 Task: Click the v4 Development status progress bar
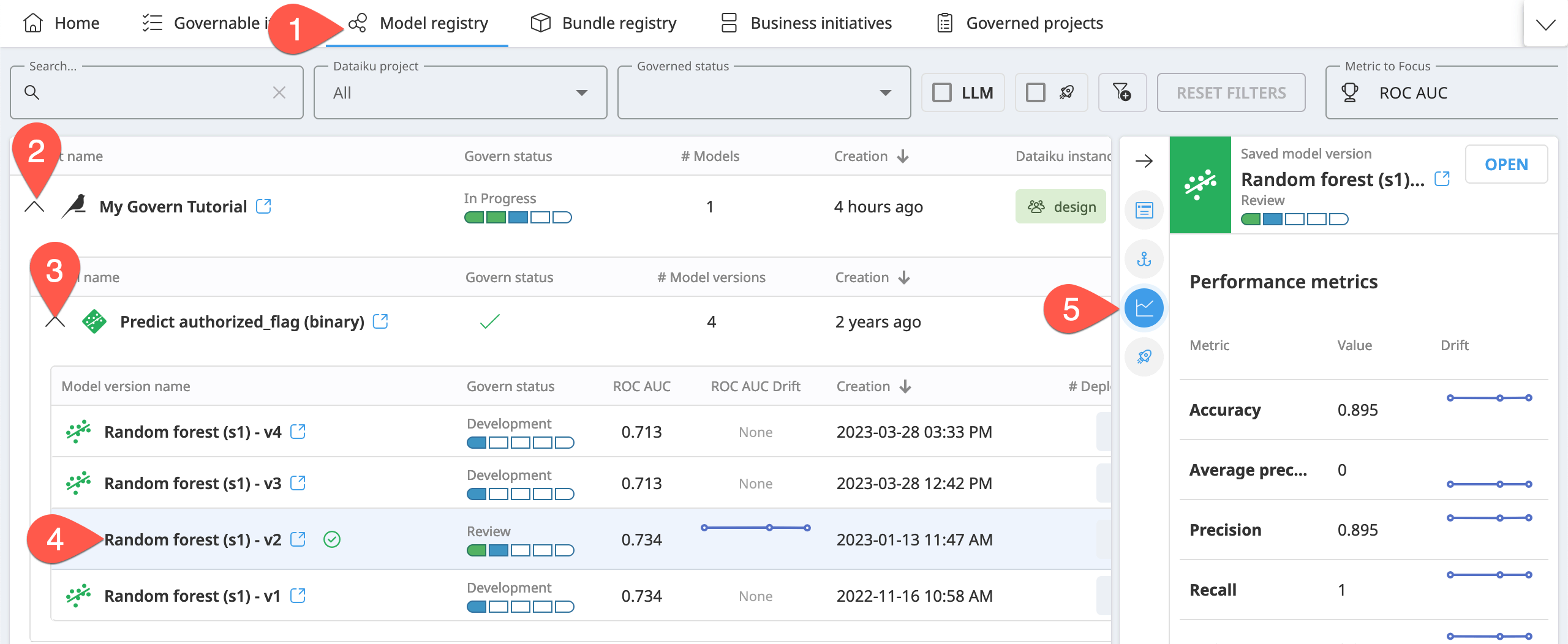[520, 443]
